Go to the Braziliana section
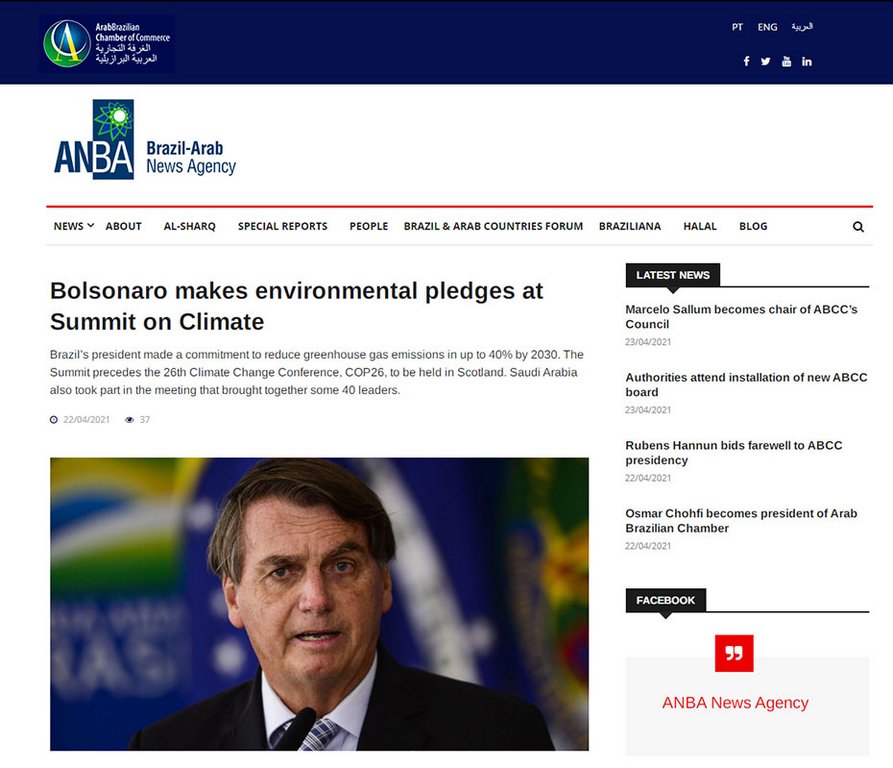Image resolution: width=893 pixels, height=768 pixels. click(x=629, y=226)
